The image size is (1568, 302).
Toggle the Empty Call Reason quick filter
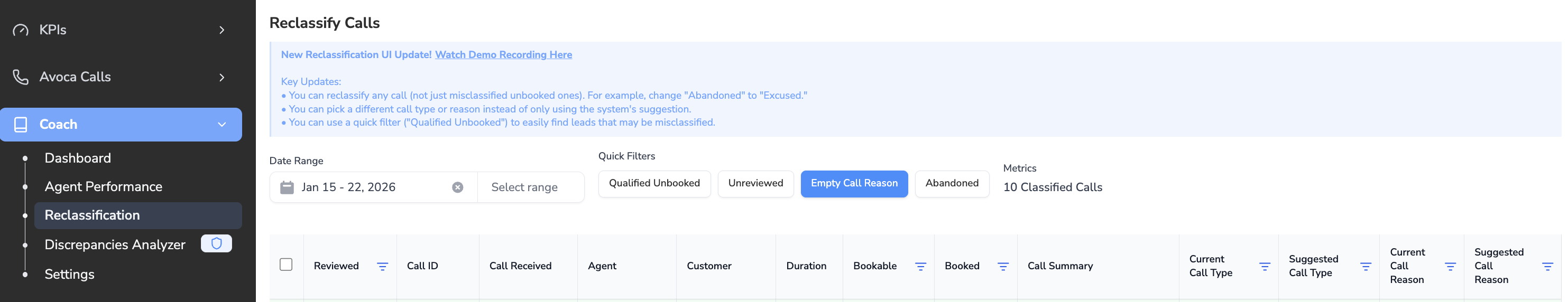[853, 184]
